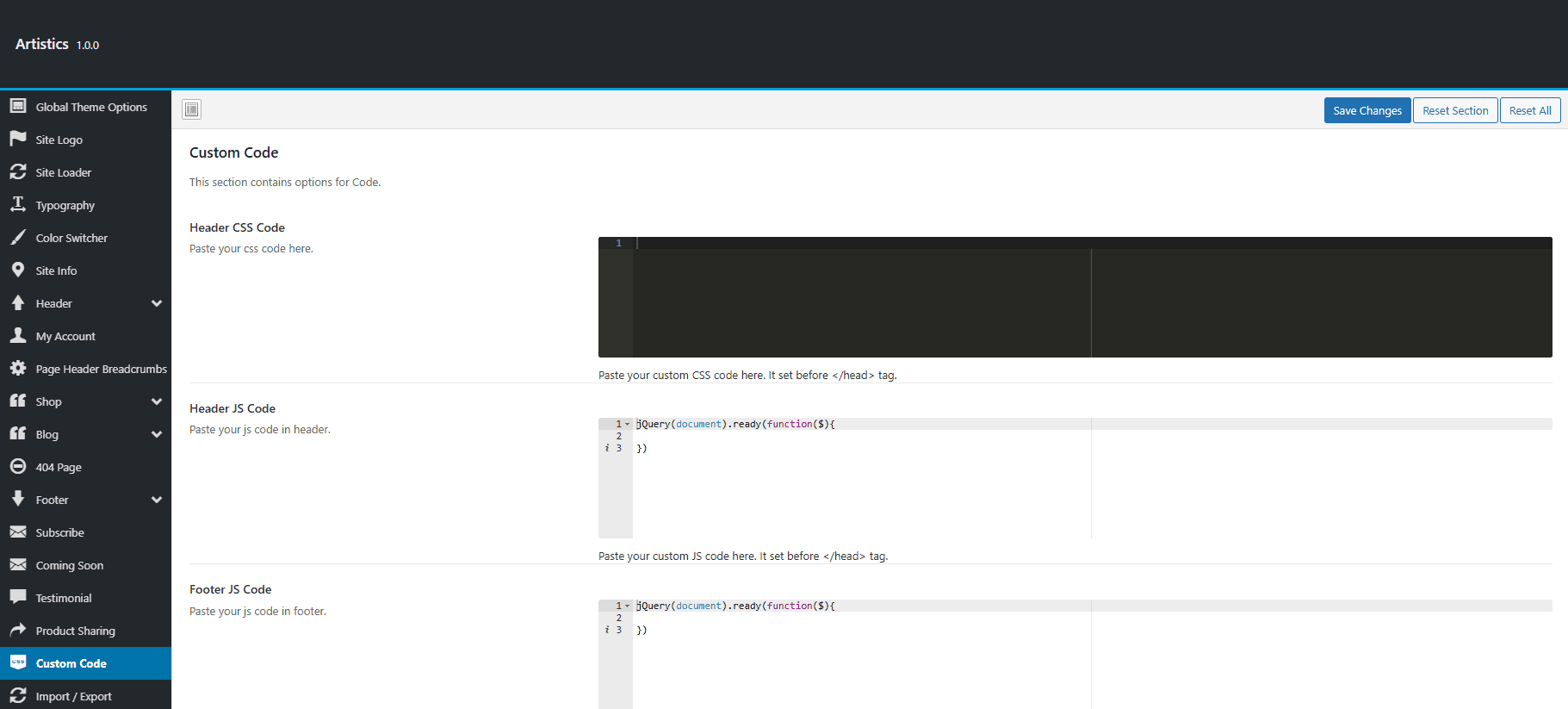The height and width of the screenshot is (709, 1568).
Task: Click the info marker on Footer JS line 3
Action: point(606,630)
